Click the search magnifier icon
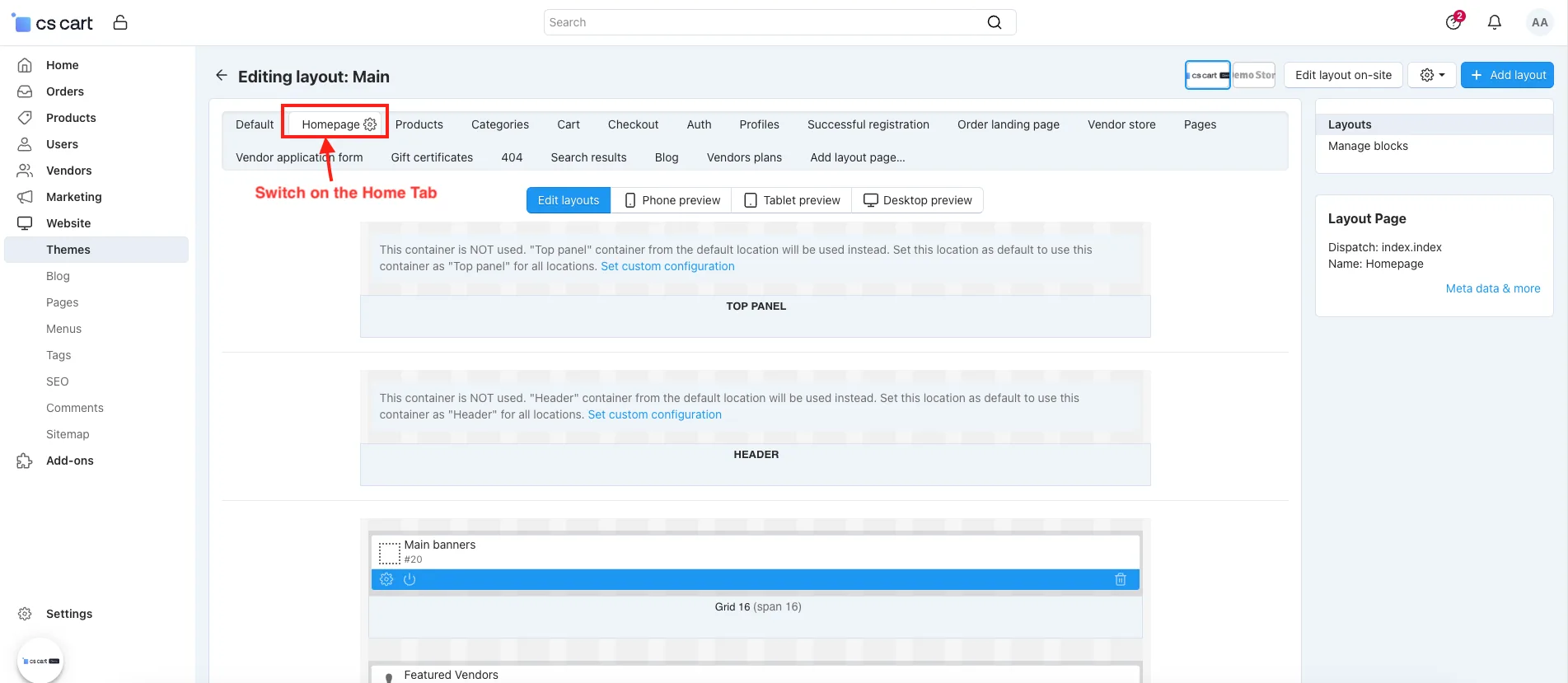Viewport: 1568px width, 683px height. click(x=995, y=22)
